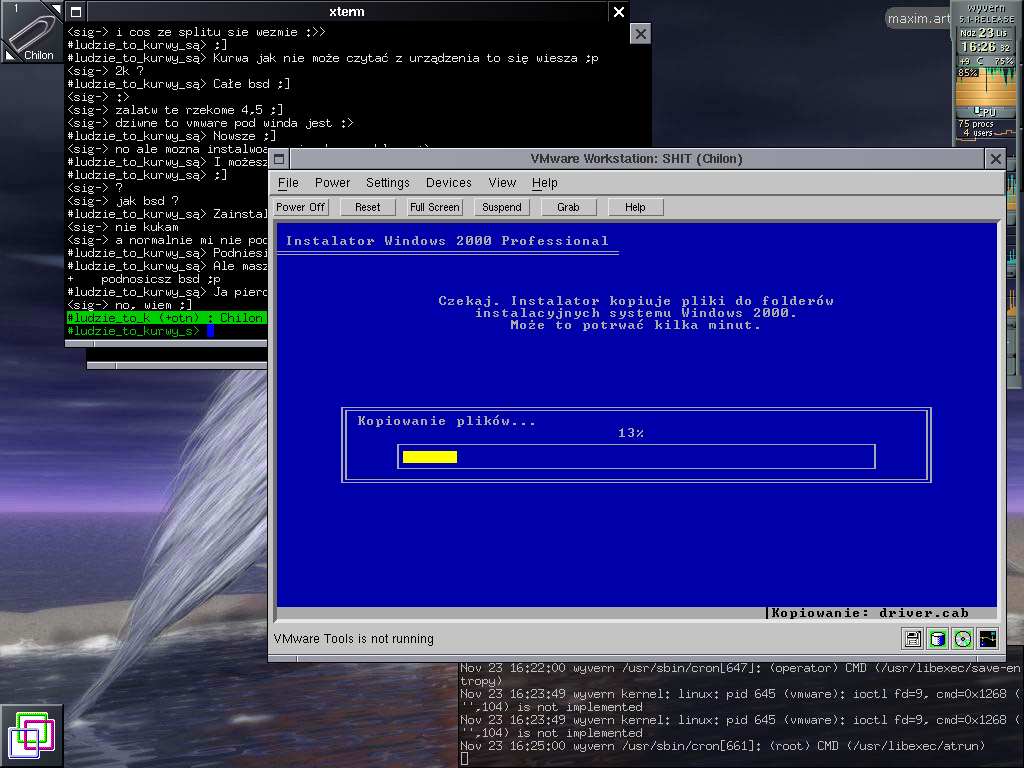Click the VMware dock icon at bottom-left
Image resolution: width=1024 pixels, height=768 pixels.
32,736
